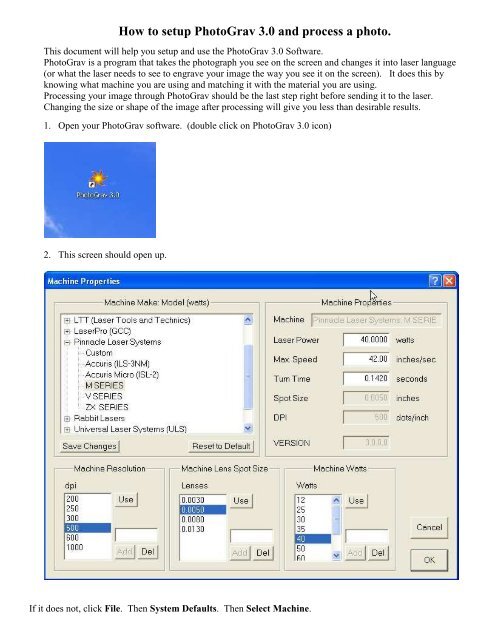Select M SERIES in machine tree
The height and width of the screenshot is (640, 495).
tap(104, 385)
